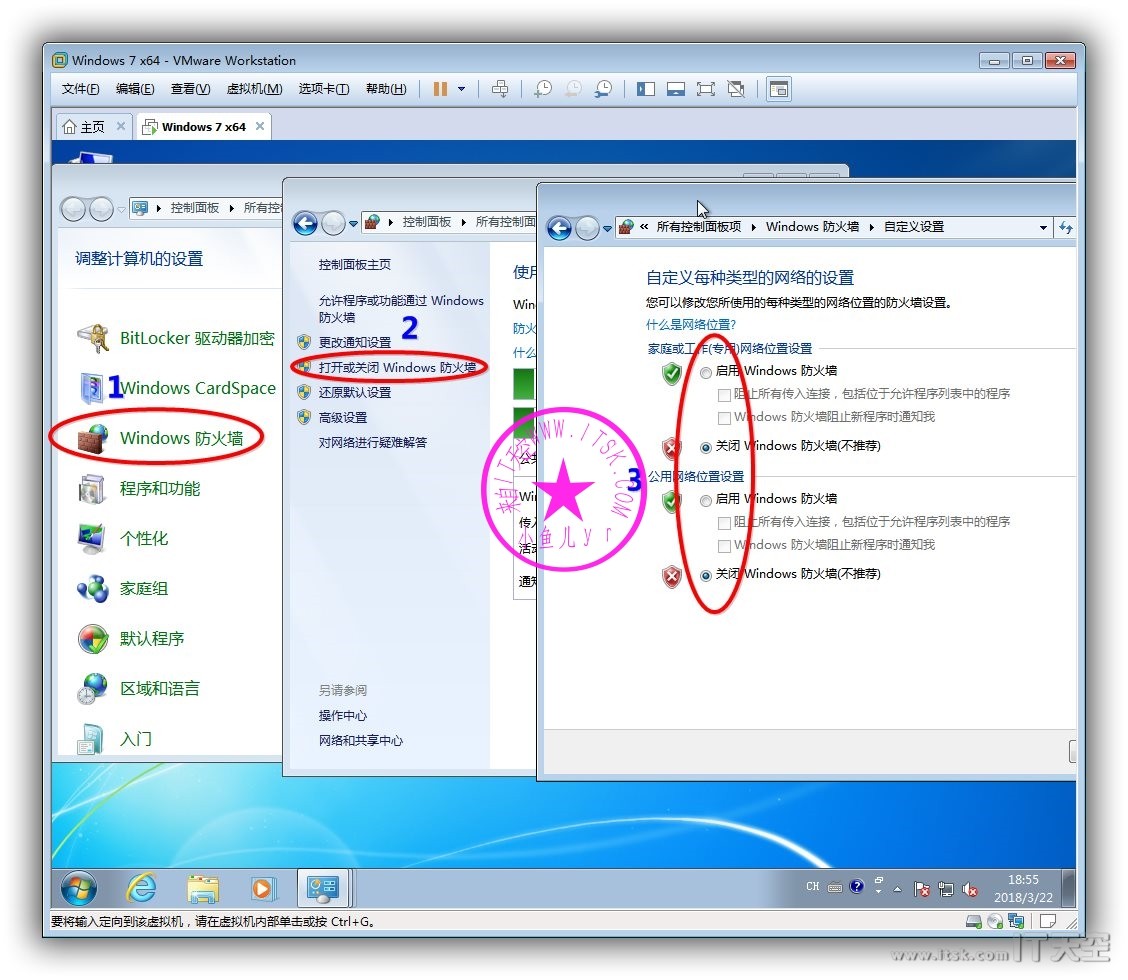Show hidden system tray icons arrow

pyautogui.click(x=897, y=888)
